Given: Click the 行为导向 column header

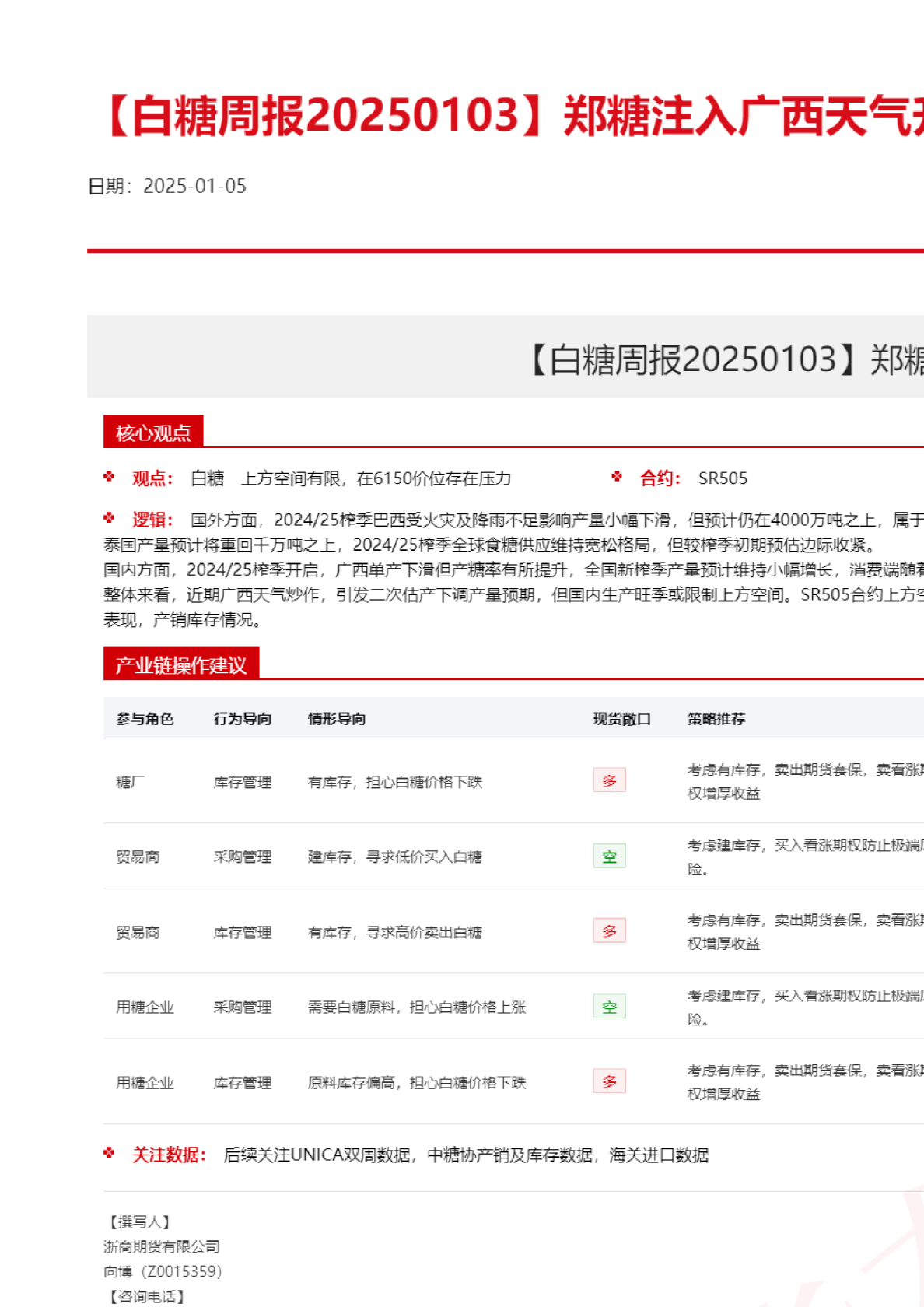Looking at the screenshot, I should coord(242,719).
